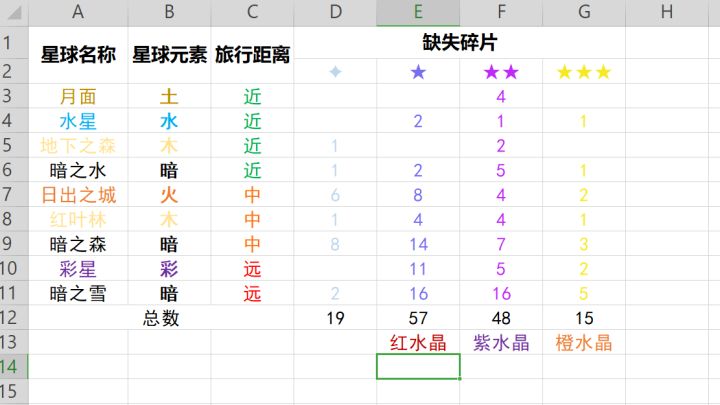Click the 彩 element cell
Image resolution: width=720 pixels, height=405 pixels.
169,269
